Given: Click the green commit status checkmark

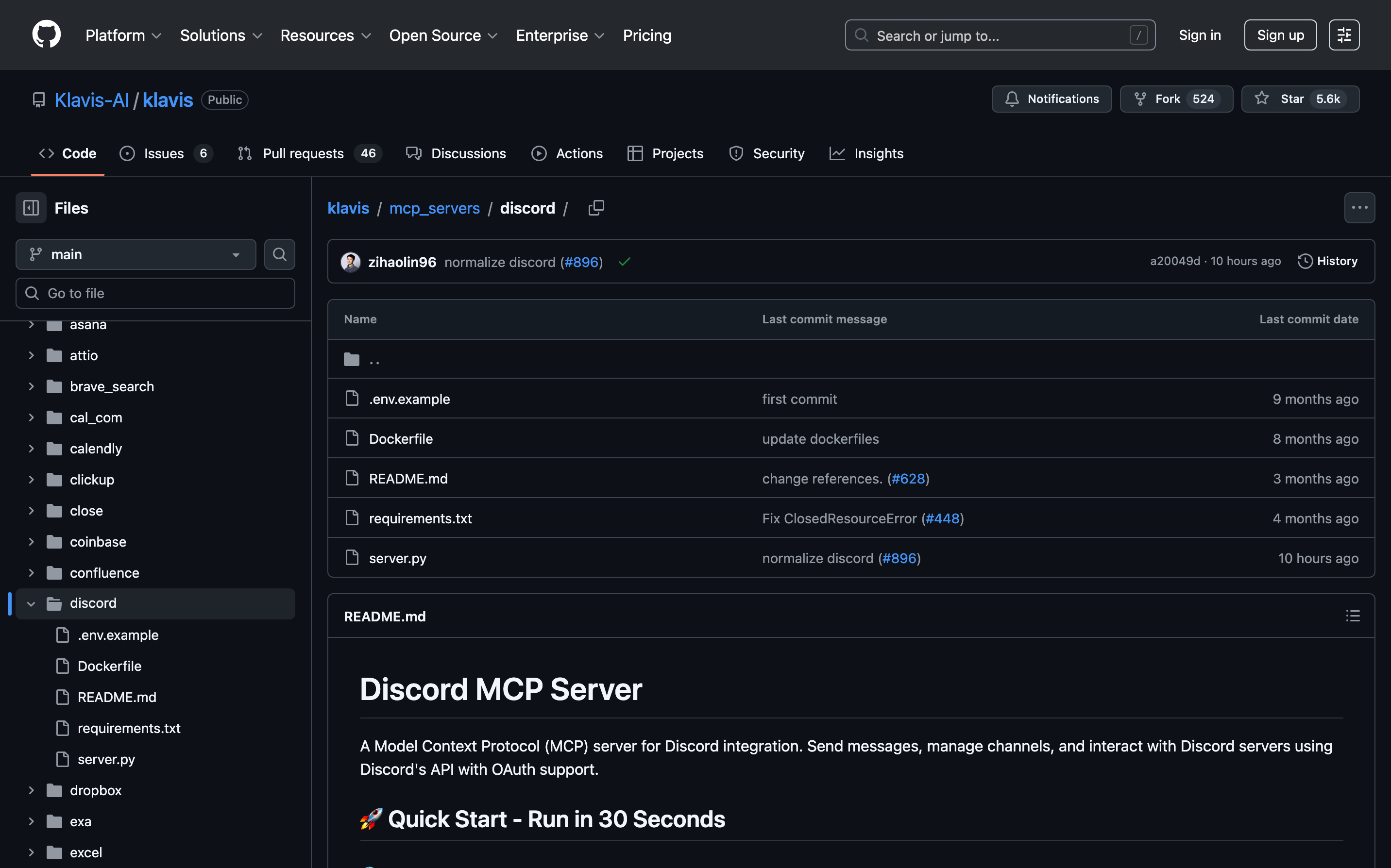Looking at the screenshot, I should 624,262.
